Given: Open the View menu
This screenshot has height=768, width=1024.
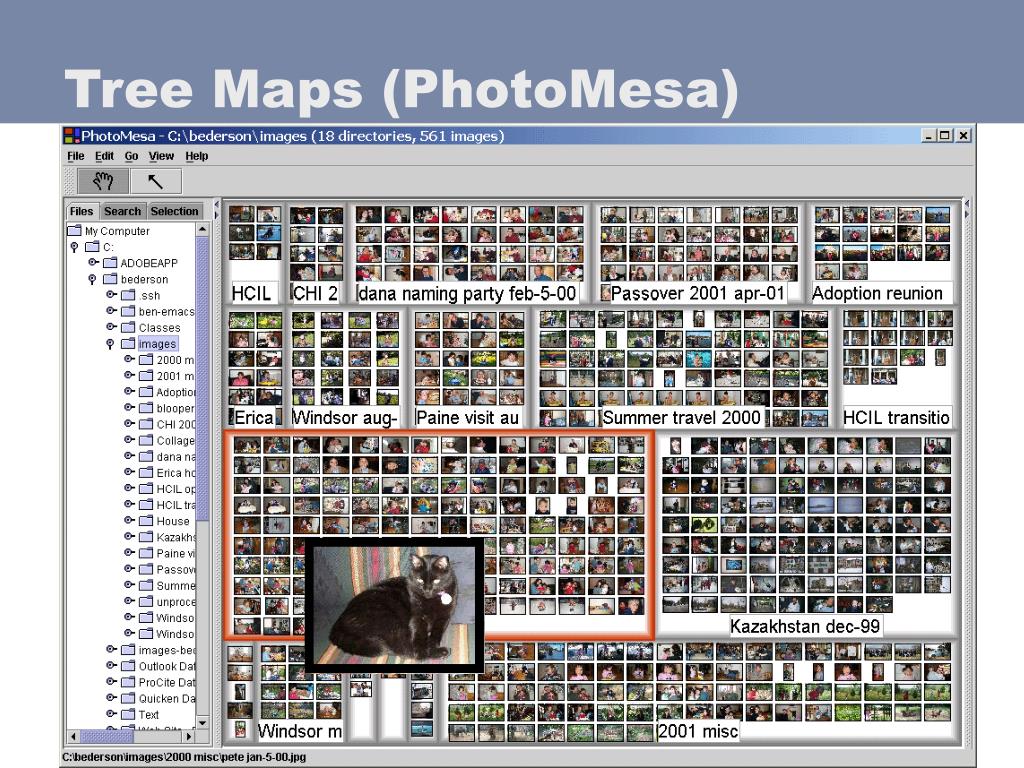Looking at the screenshot, I should coord(161,156).
